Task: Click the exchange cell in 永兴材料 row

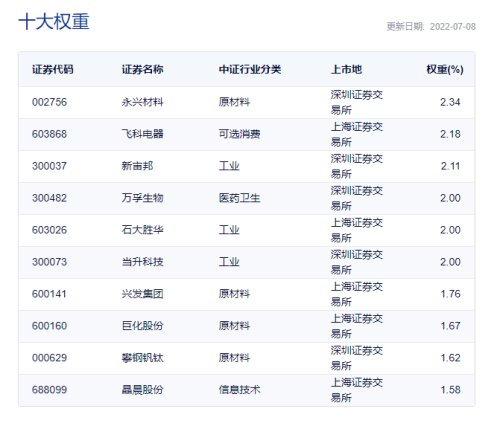Action: coord(357,102)
